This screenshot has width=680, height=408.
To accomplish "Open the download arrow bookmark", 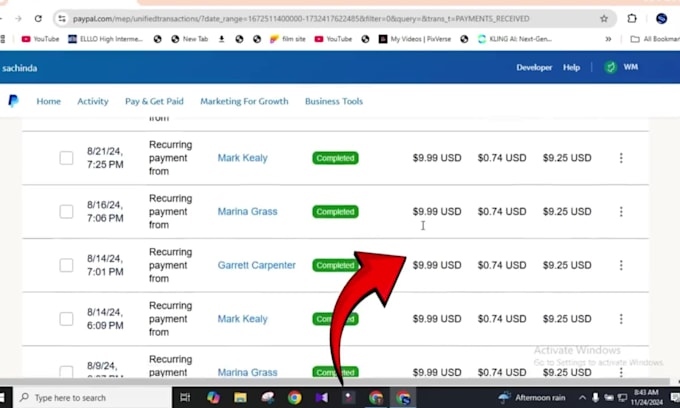I will coord(222,39).
